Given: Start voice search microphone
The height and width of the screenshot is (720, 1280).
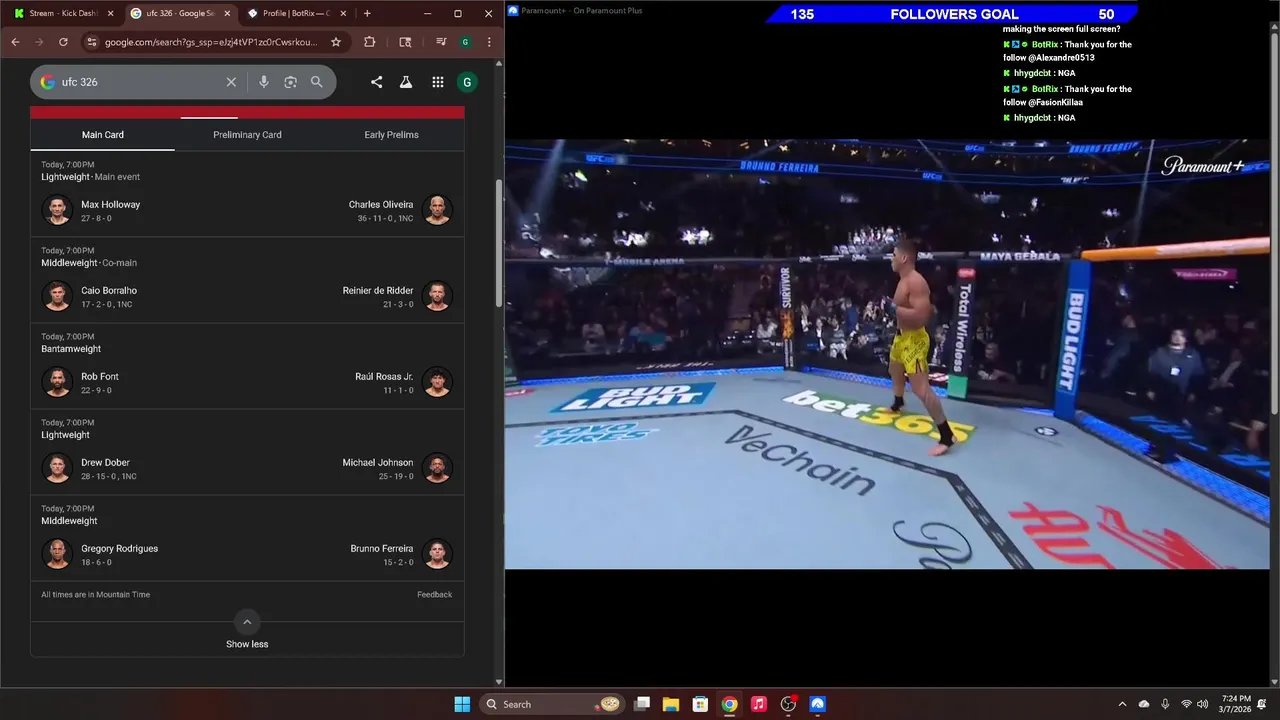Looking at the screenshot, I should (264, 82).
